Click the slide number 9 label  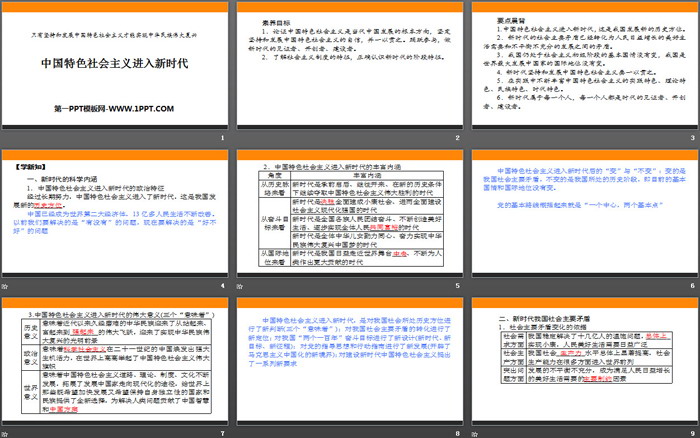(x=690, y=431)
